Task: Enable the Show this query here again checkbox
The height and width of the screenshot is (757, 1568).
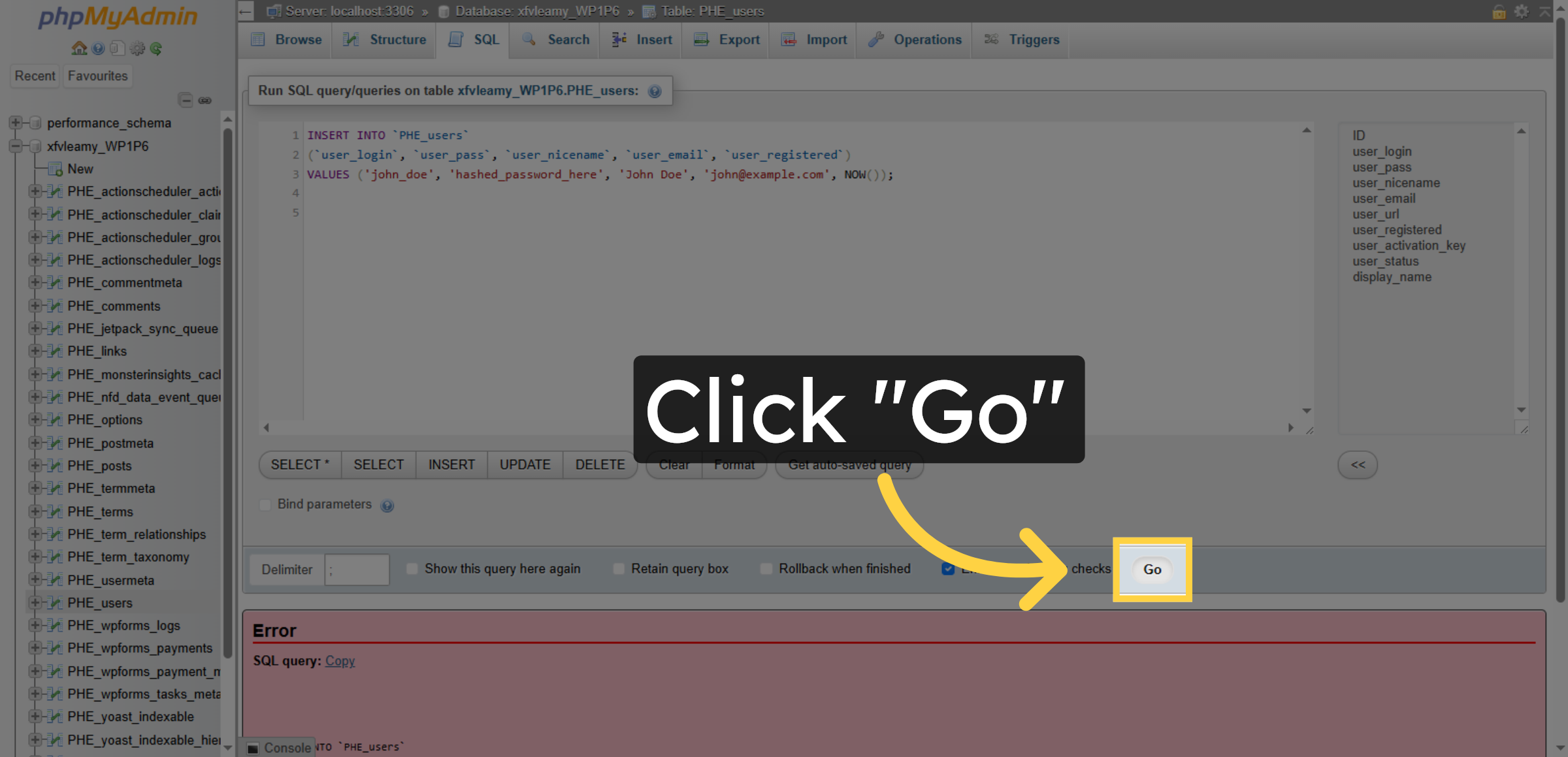Action: tap(412, 569)
